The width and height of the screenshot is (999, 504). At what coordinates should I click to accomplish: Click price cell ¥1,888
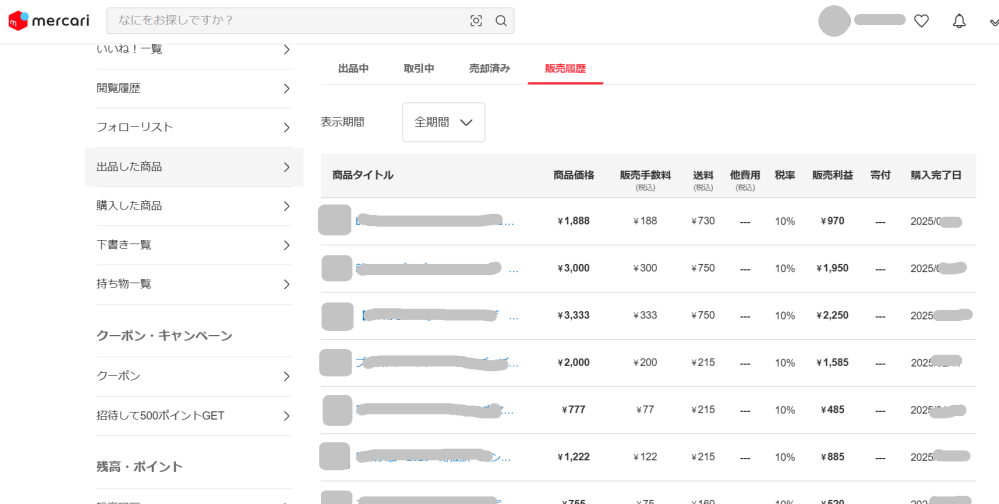[573, 221]
